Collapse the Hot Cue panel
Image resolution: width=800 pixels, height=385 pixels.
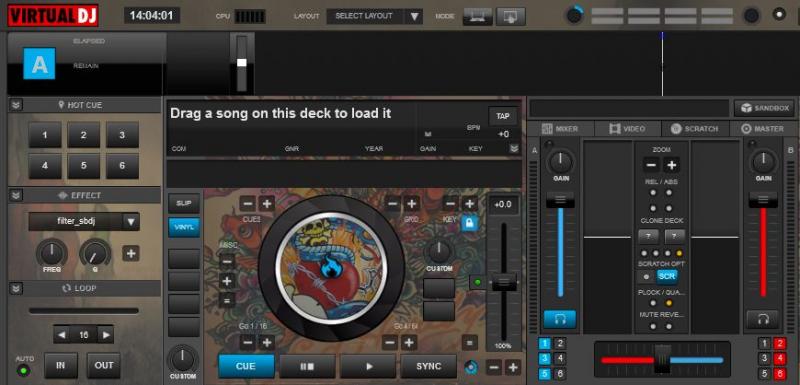point(16,105)
